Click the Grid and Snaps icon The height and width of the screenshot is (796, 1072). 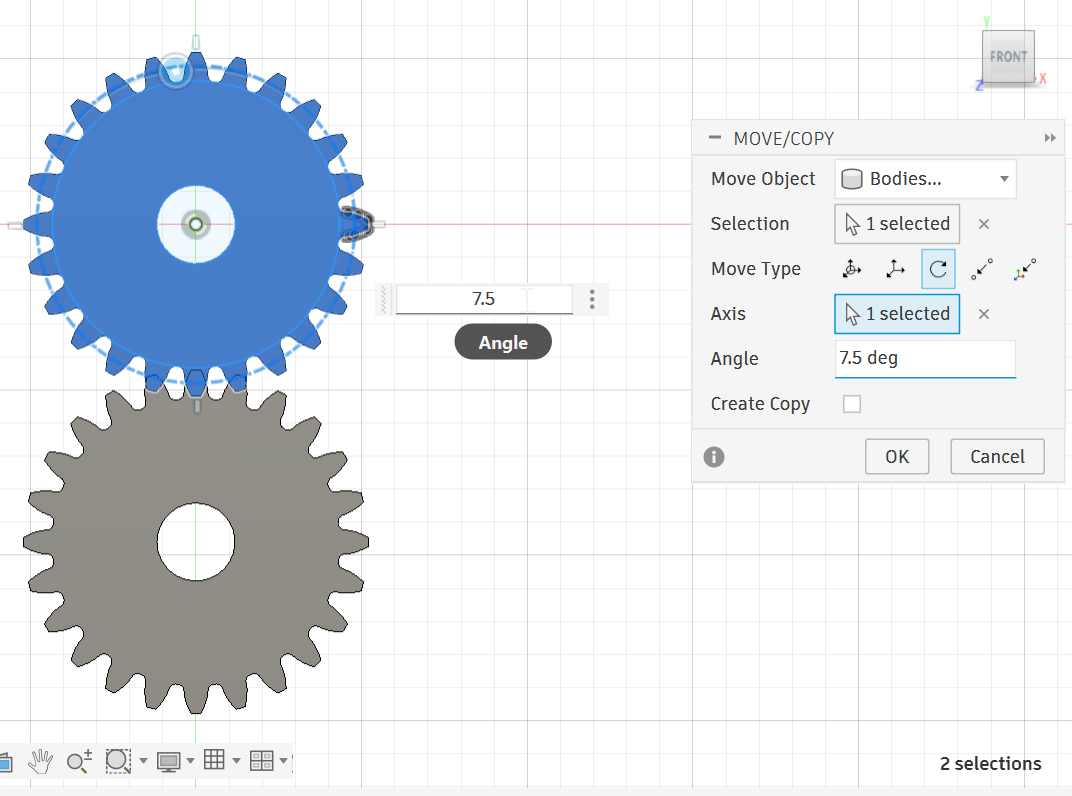(214, 760)
